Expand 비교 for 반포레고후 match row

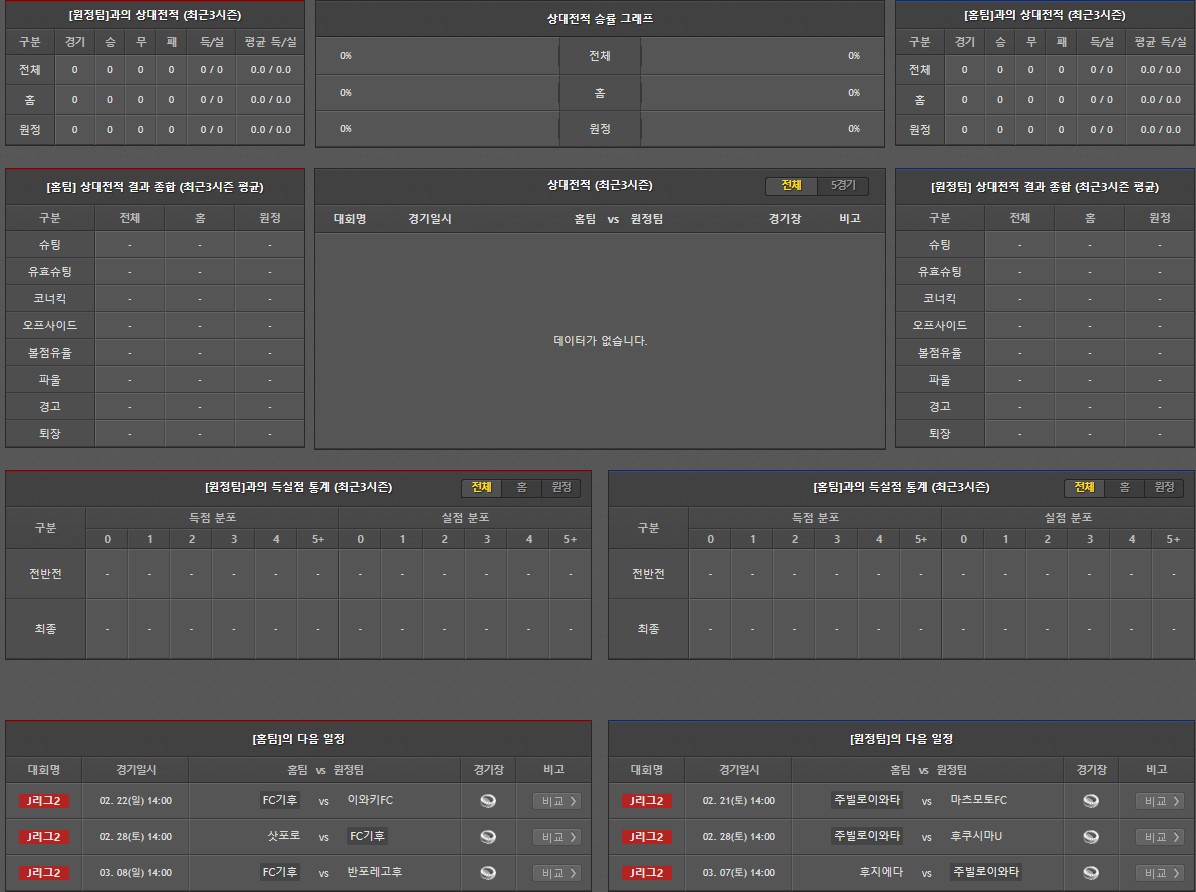point(556,872)
